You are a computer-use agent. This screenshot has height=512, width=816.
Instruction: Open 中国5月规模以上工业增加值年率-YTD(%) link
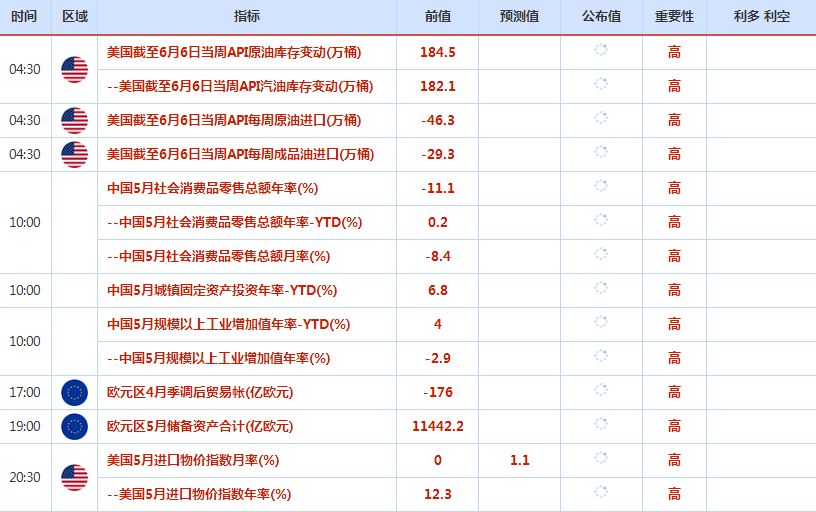pos(228,324)
